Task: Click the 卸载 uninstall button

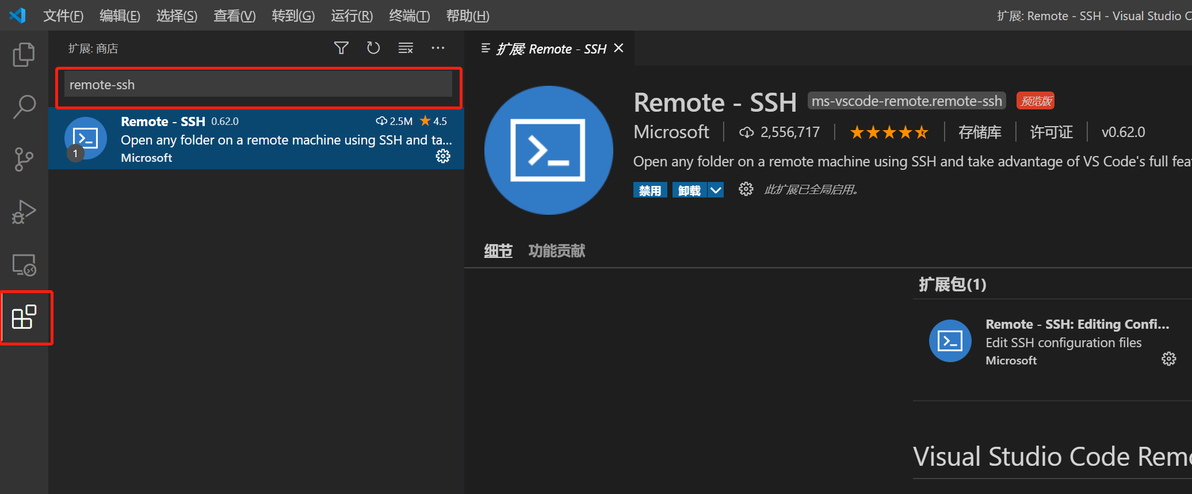Action: pyautogui.click(x=690, y=190)
